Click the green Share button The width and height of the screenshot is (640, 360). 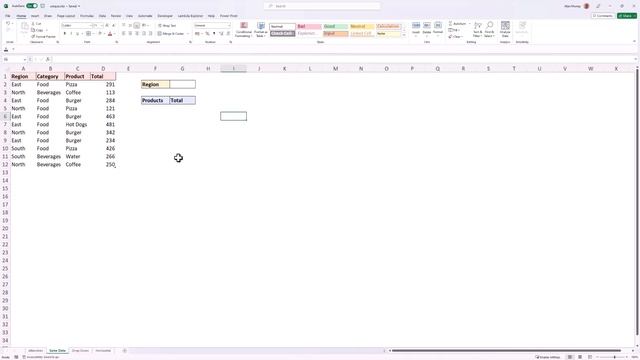[x=627, y=16]
